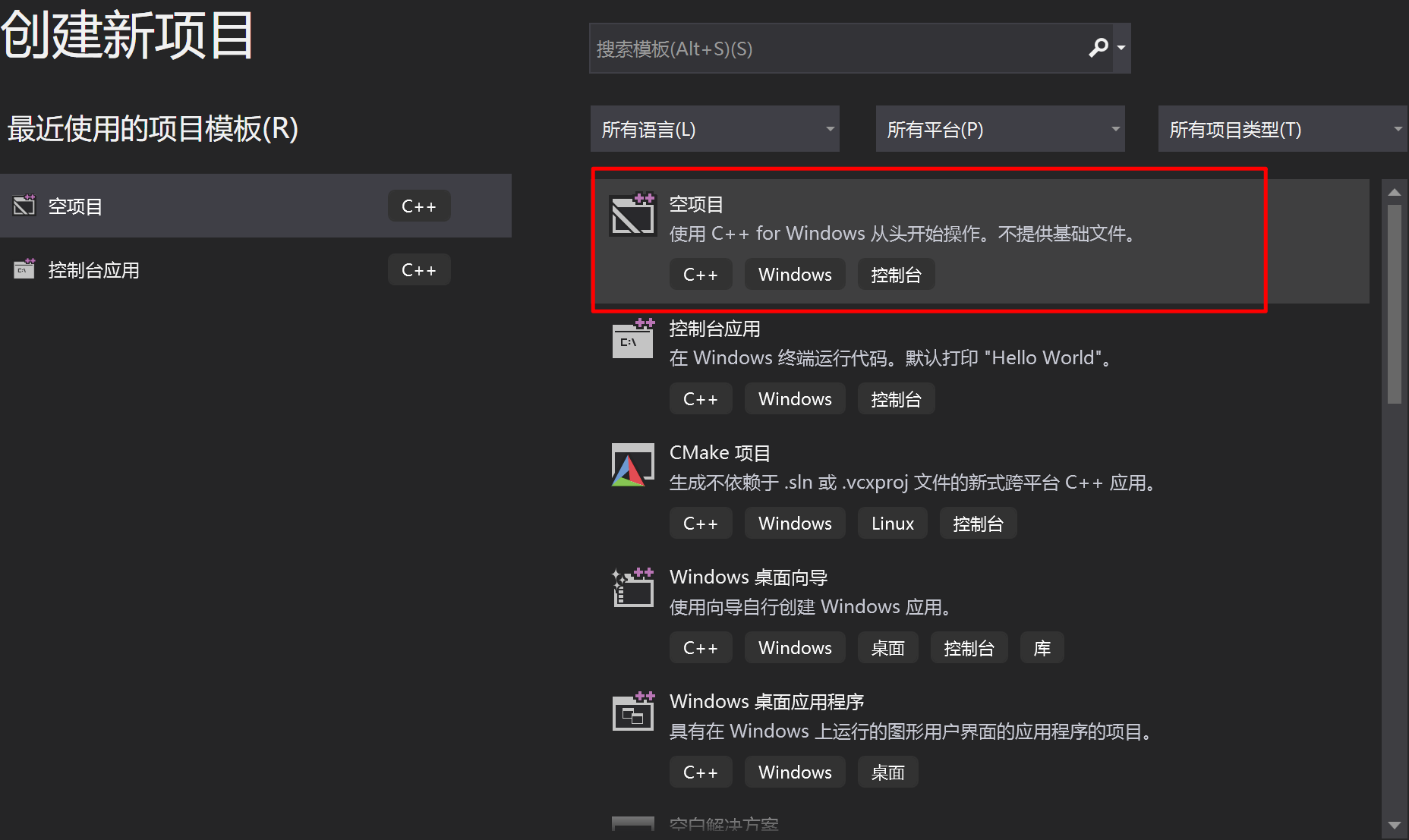Image resolution: width=1409 pixels, height=840 pixels.
Task: Expand the search box dropdown arrow
Action: [1121, 48]
